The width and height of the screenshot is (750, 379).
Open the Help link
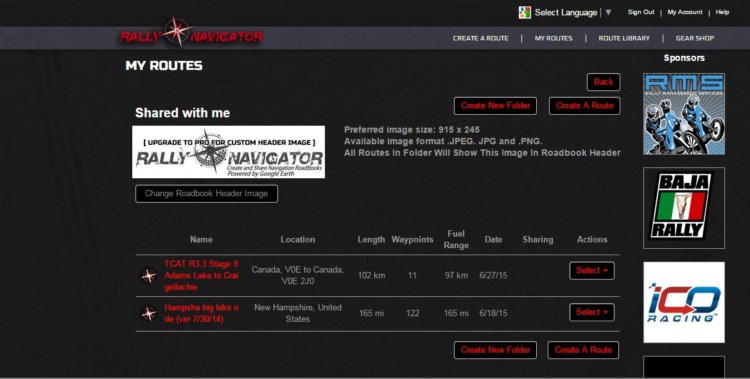(x=722, y=12)
